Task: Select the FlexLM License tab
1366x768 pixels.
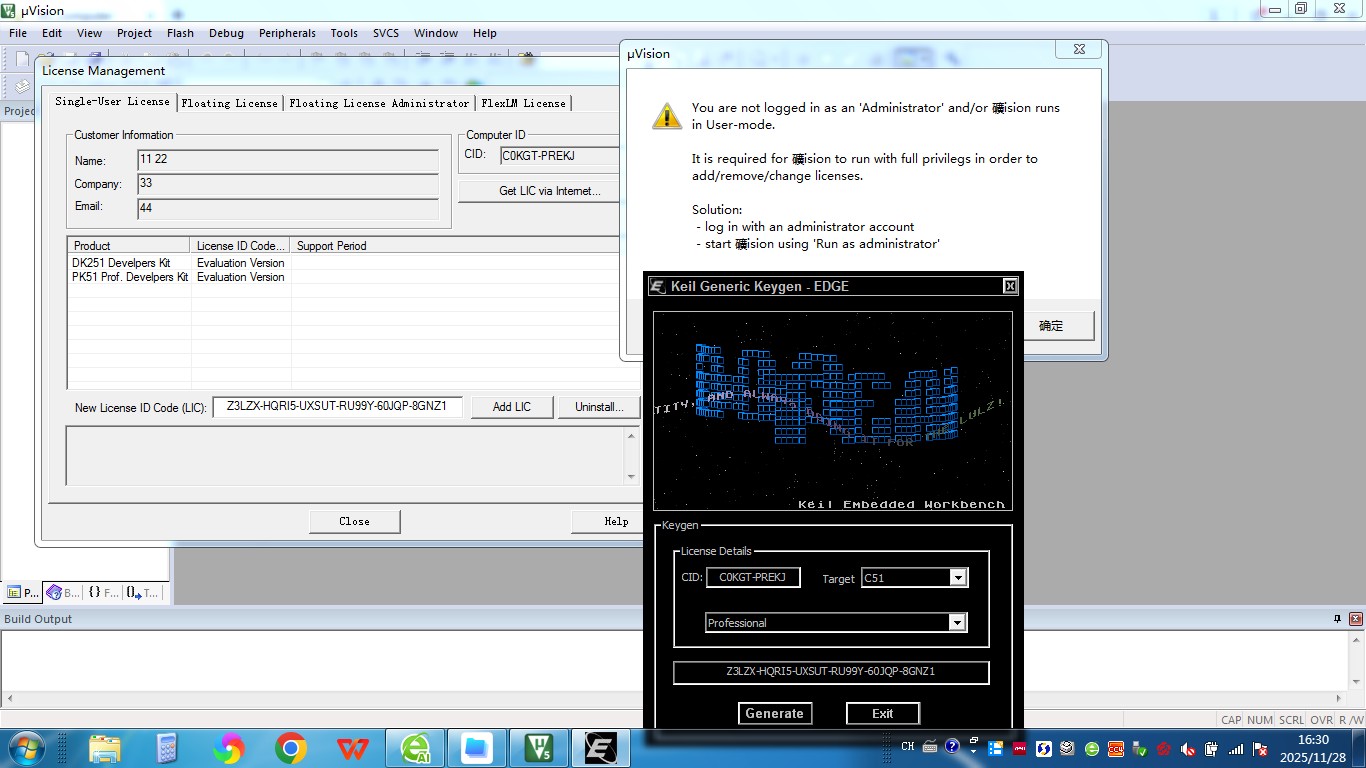Action: (523, 103)
